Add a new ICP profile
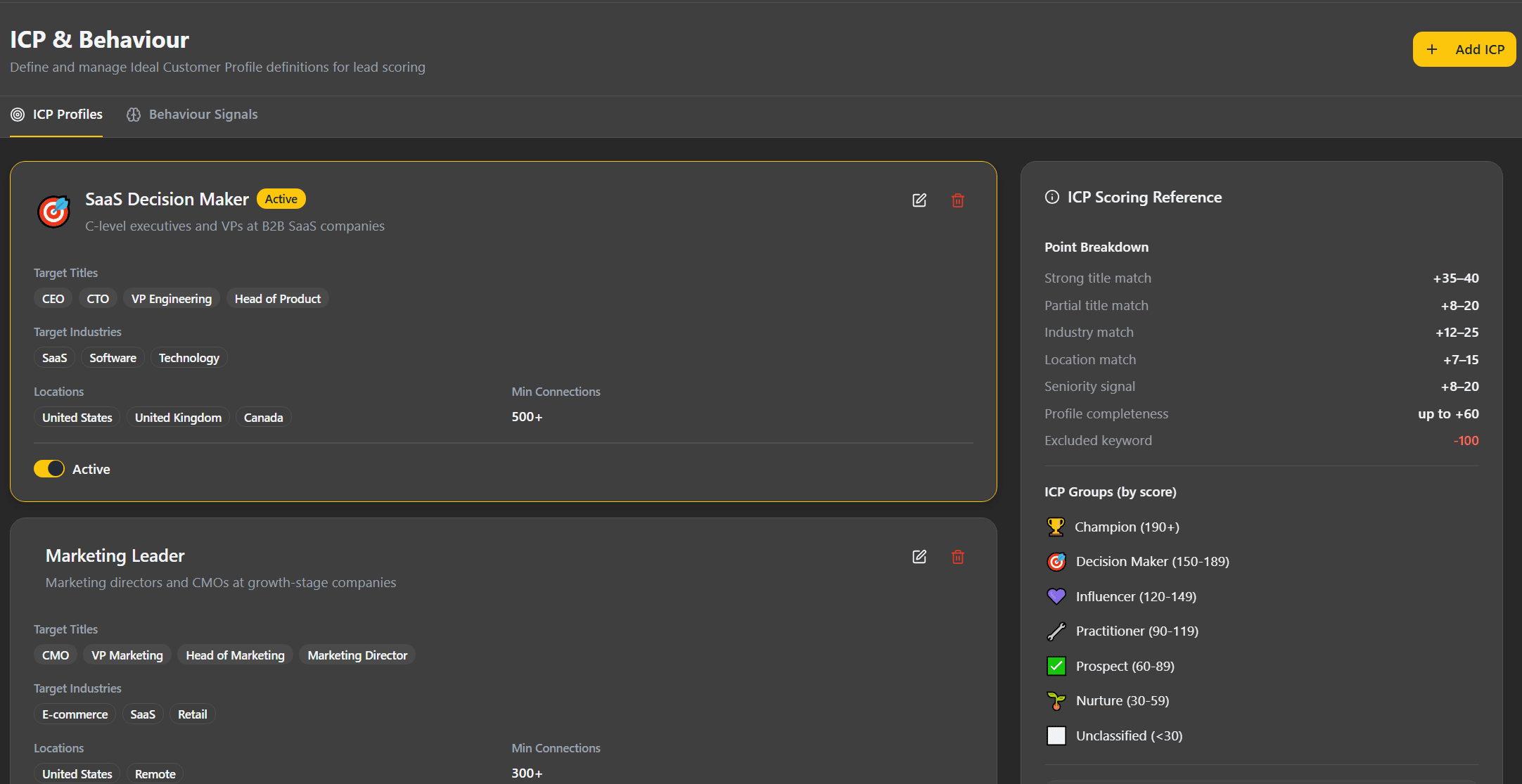 pos(1464,49)
